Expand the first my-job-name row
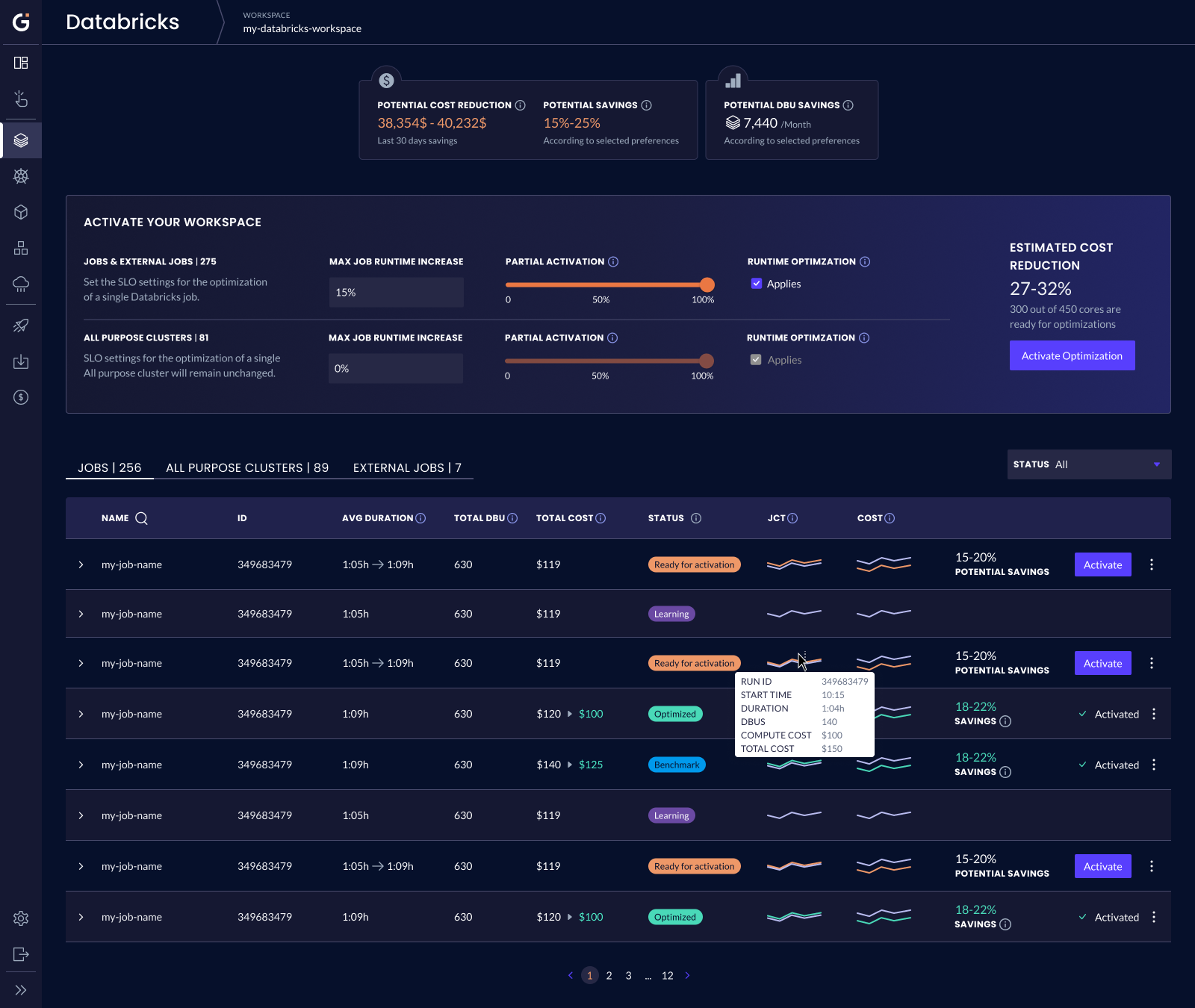Image resolution: width=1195 pixels, height=1008 pixels. point(81,564)
